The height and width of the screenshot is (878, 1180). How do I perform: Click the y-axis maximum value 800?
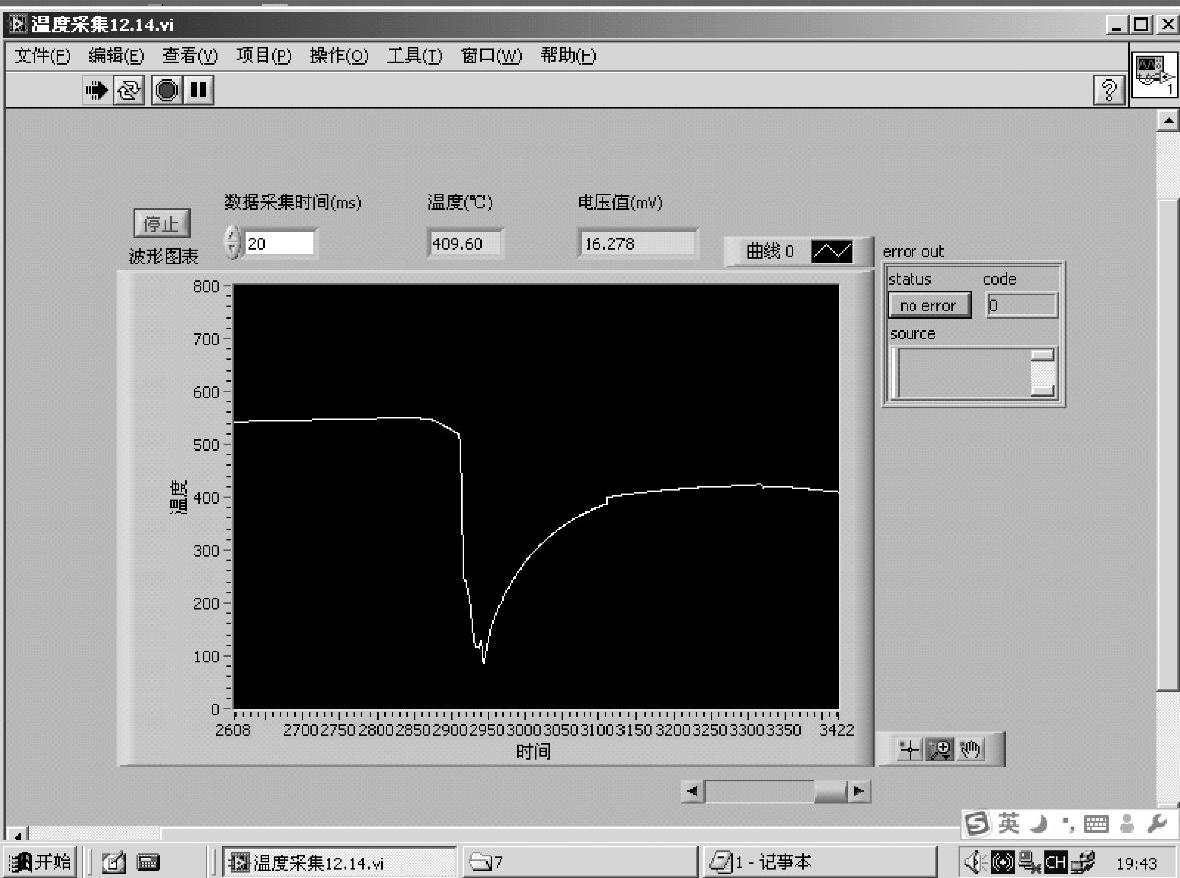(206, 286)
